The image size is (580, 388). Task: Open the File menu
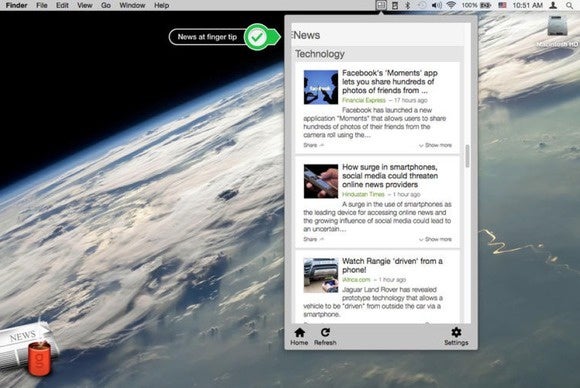click(42, 5)
